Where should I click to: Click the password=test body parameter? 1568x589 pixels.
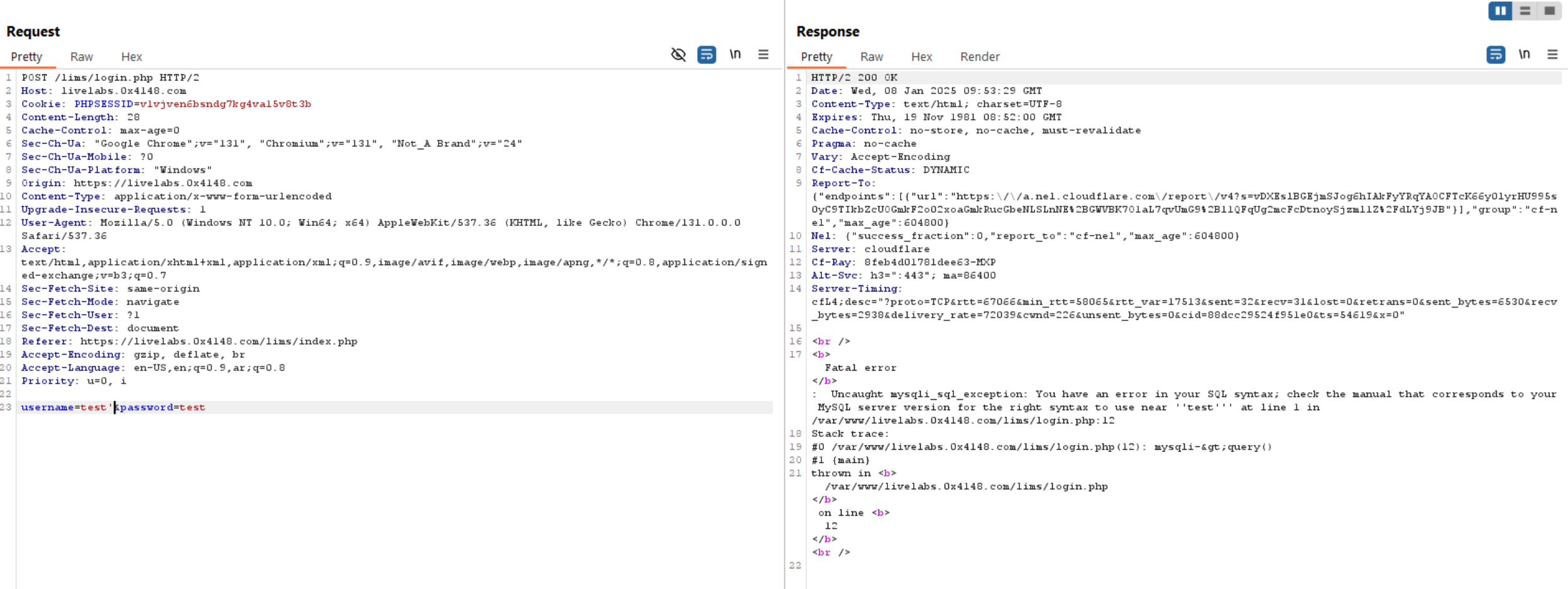pyautogui.click(x=162, y=408)
